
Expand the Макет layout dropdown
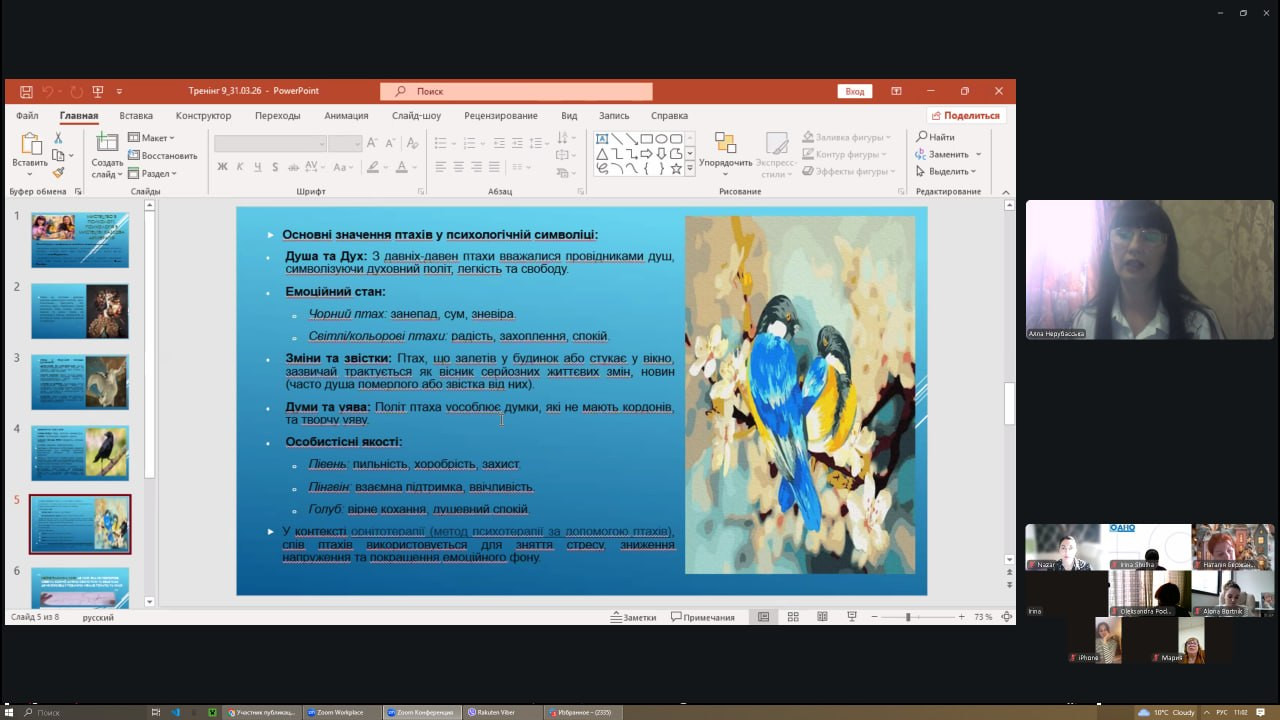tap(152, 138)
